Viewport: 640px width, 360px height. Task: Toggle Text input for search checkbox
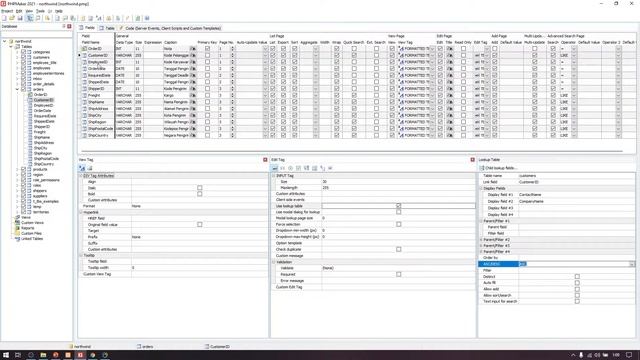coord(577,301)
